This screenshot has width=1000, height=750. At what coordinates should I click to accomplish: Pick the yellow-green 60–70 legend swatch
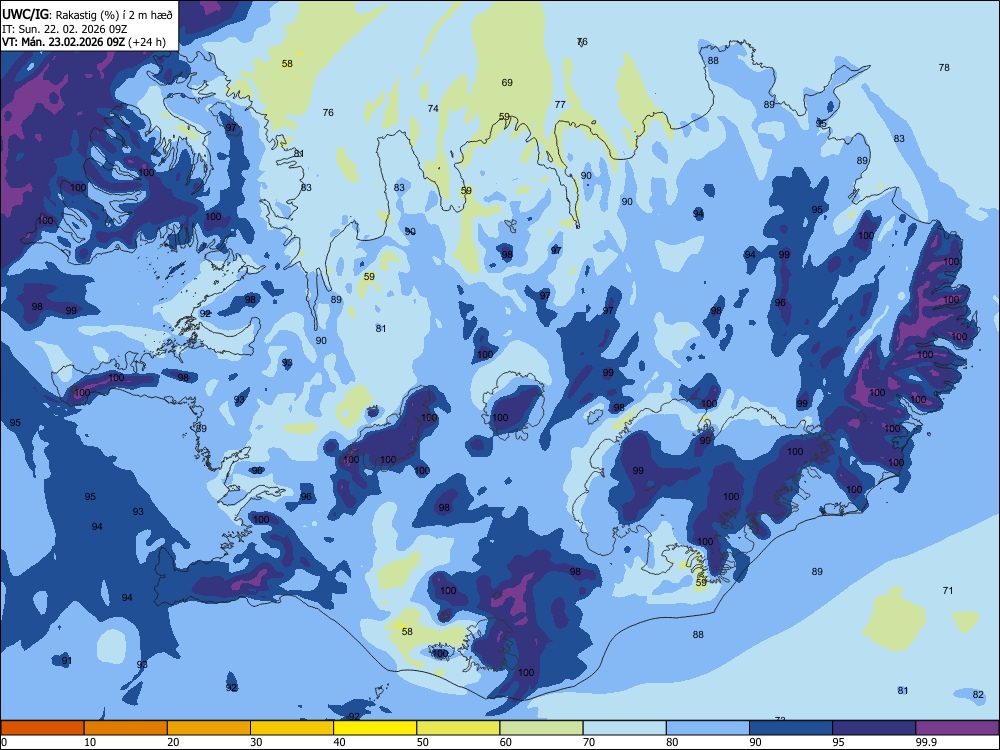541,728
